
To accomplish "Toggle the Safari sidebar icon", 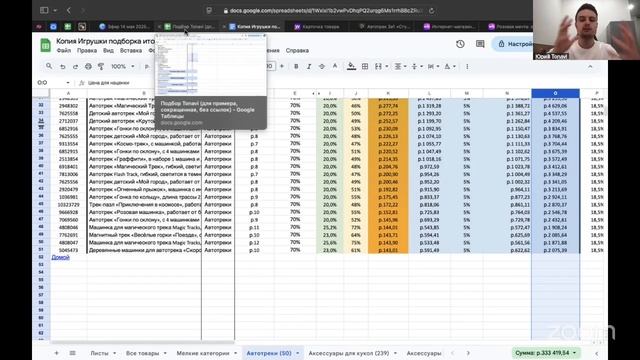I will point(44,10).
